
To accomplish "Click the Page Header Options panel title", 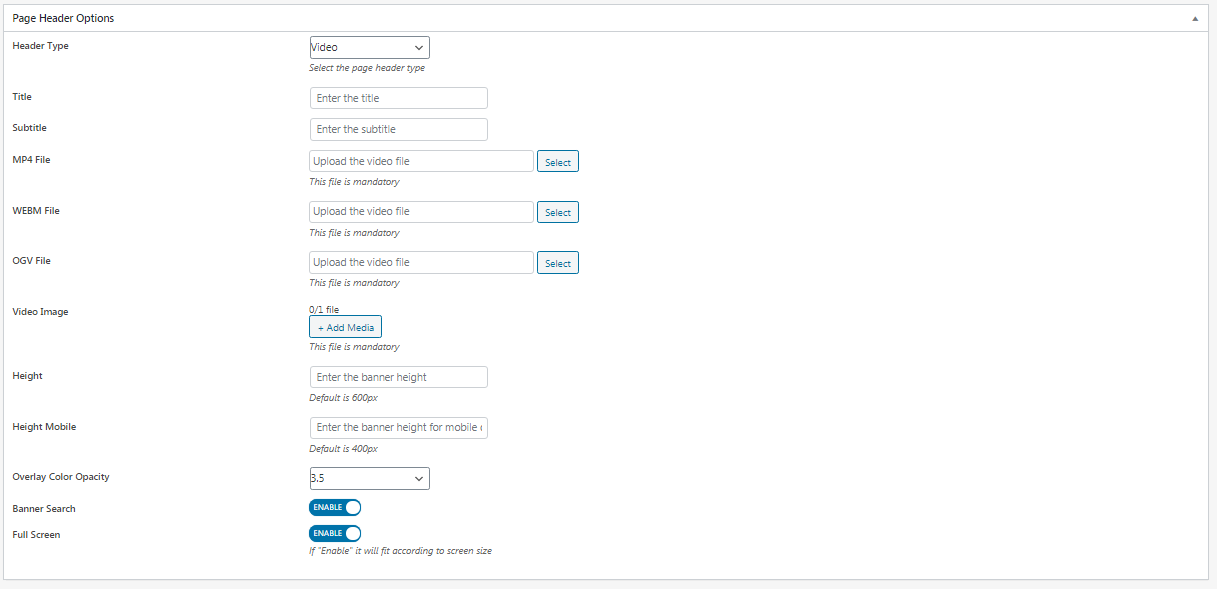I will click(63, 18).
